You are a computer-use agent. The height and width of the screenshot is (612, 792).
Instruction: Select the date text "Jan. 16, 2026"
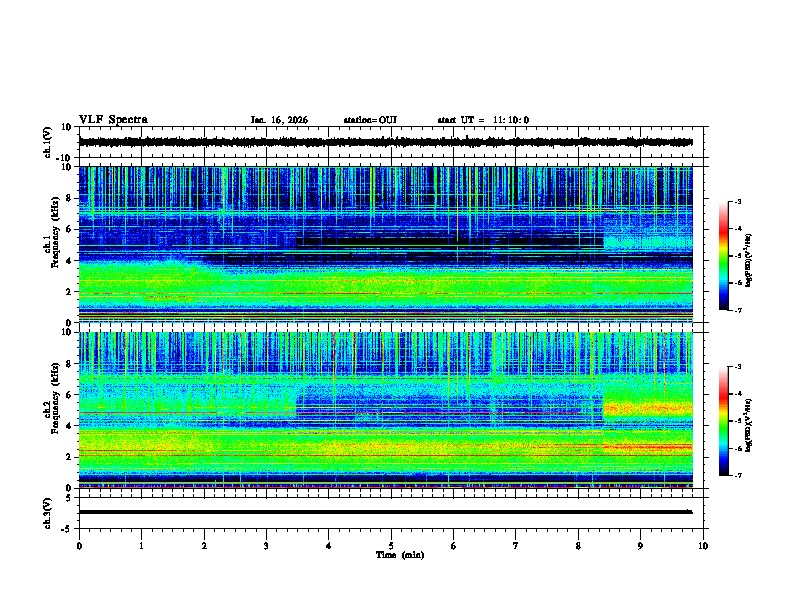pos(279,120)
